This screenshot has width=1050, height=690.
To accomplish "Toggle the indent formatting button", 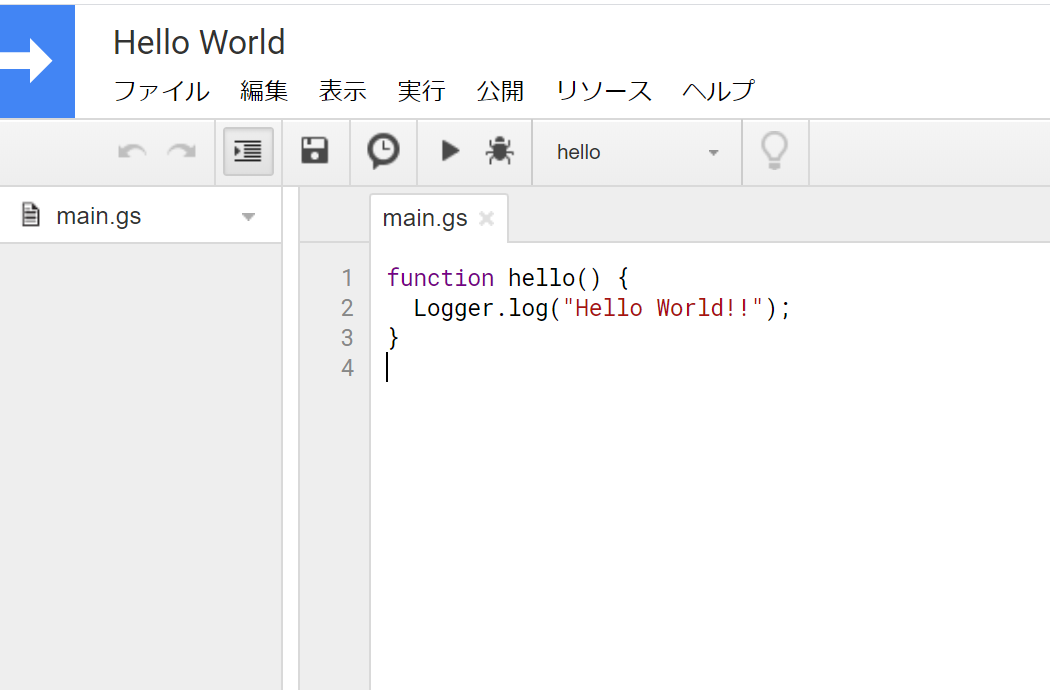I will pos(248,152).
